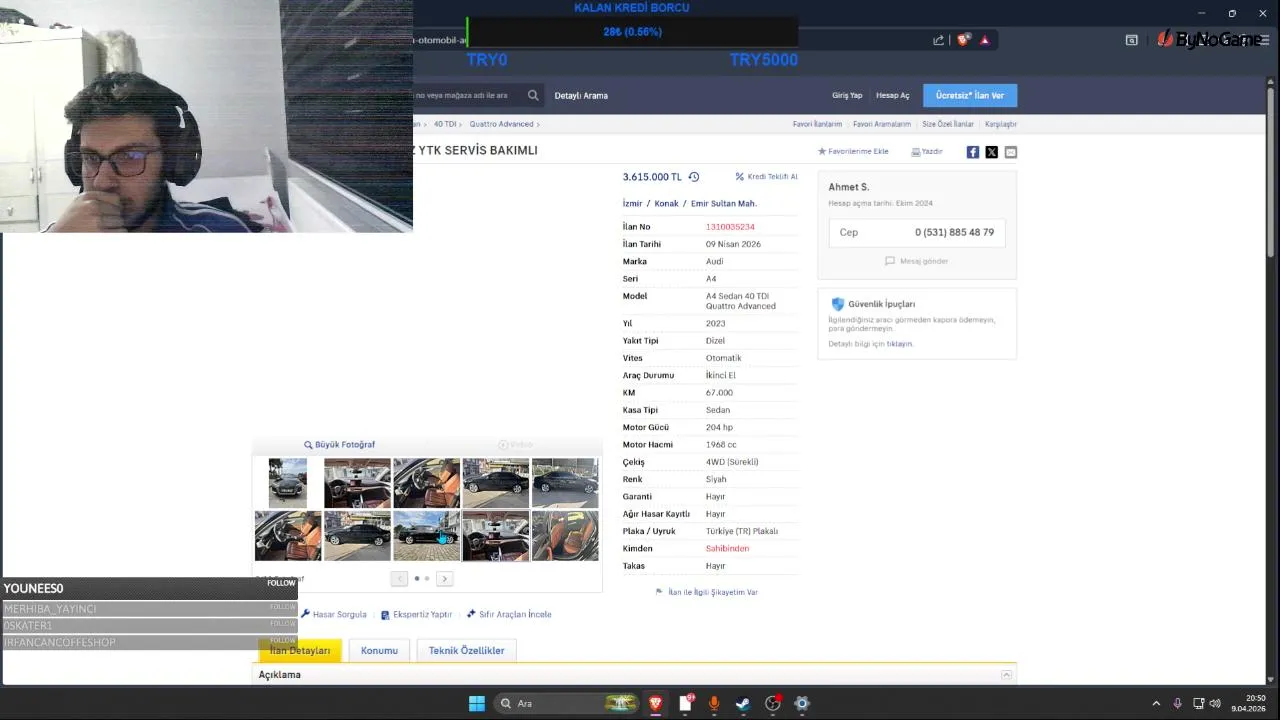This screenshot has width=1280, height=720.
Task: Click Emir Sultan Mah. link
Action: click(723, 203)
